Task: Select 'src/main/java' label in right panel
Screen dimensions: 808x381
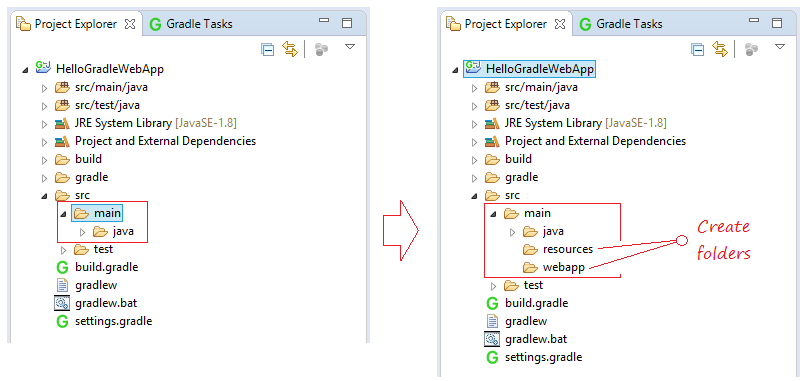Action: click(x=541, y=88)
